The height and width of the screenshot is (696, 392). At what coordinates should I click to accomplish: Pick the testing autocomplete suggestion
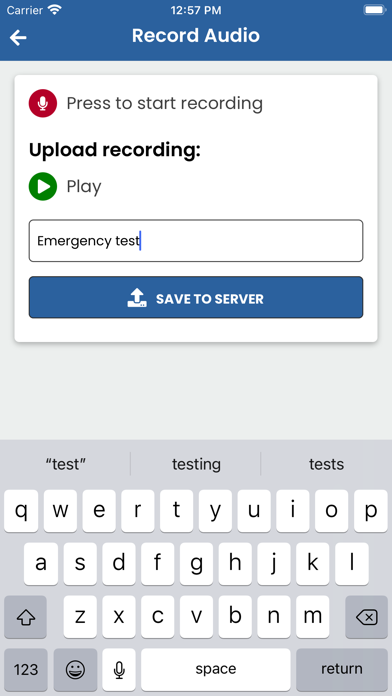tap(196, 464)
